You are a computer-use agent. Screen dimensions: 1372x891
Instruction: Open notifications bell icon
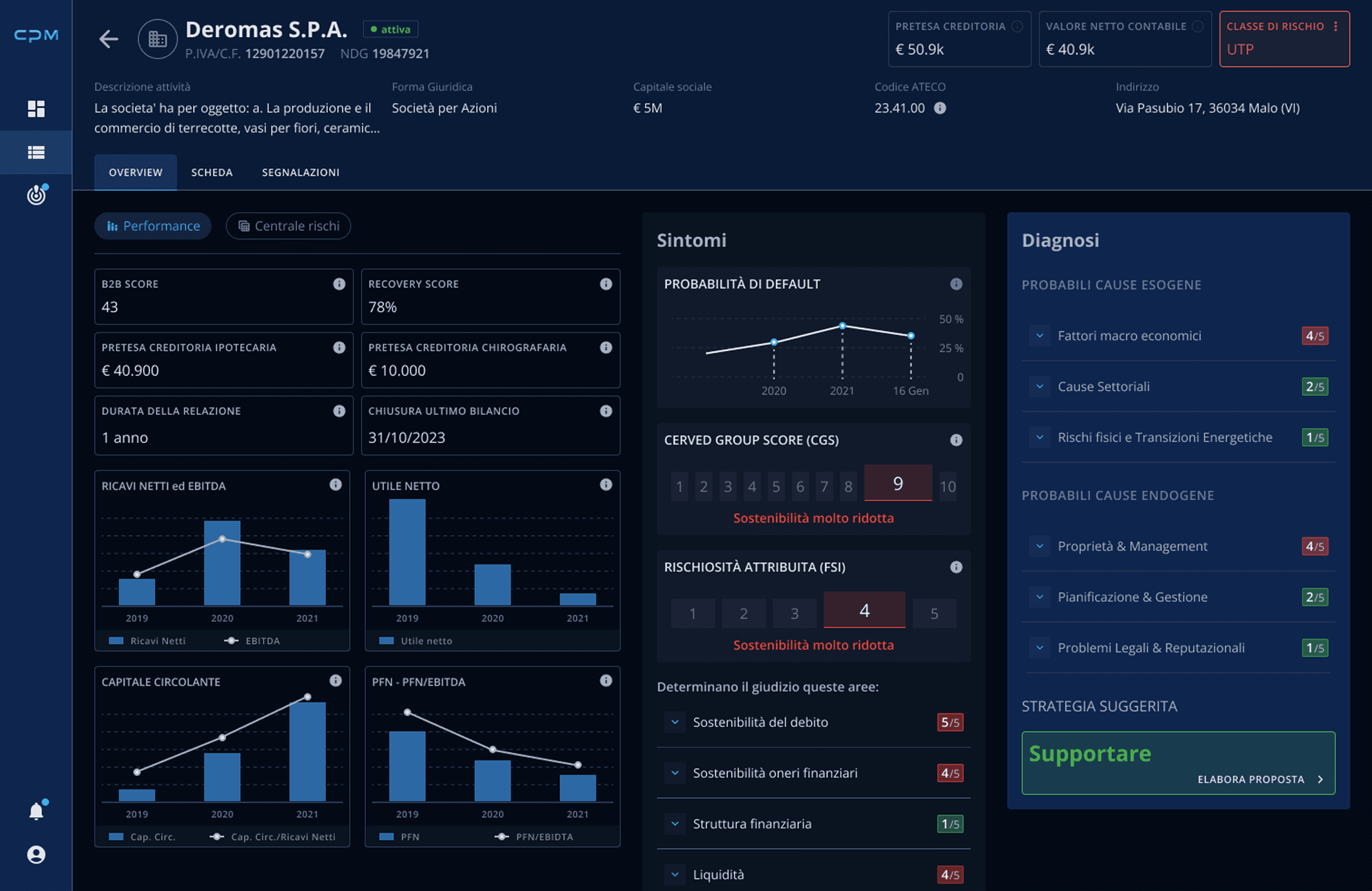(x=36, y=811)
